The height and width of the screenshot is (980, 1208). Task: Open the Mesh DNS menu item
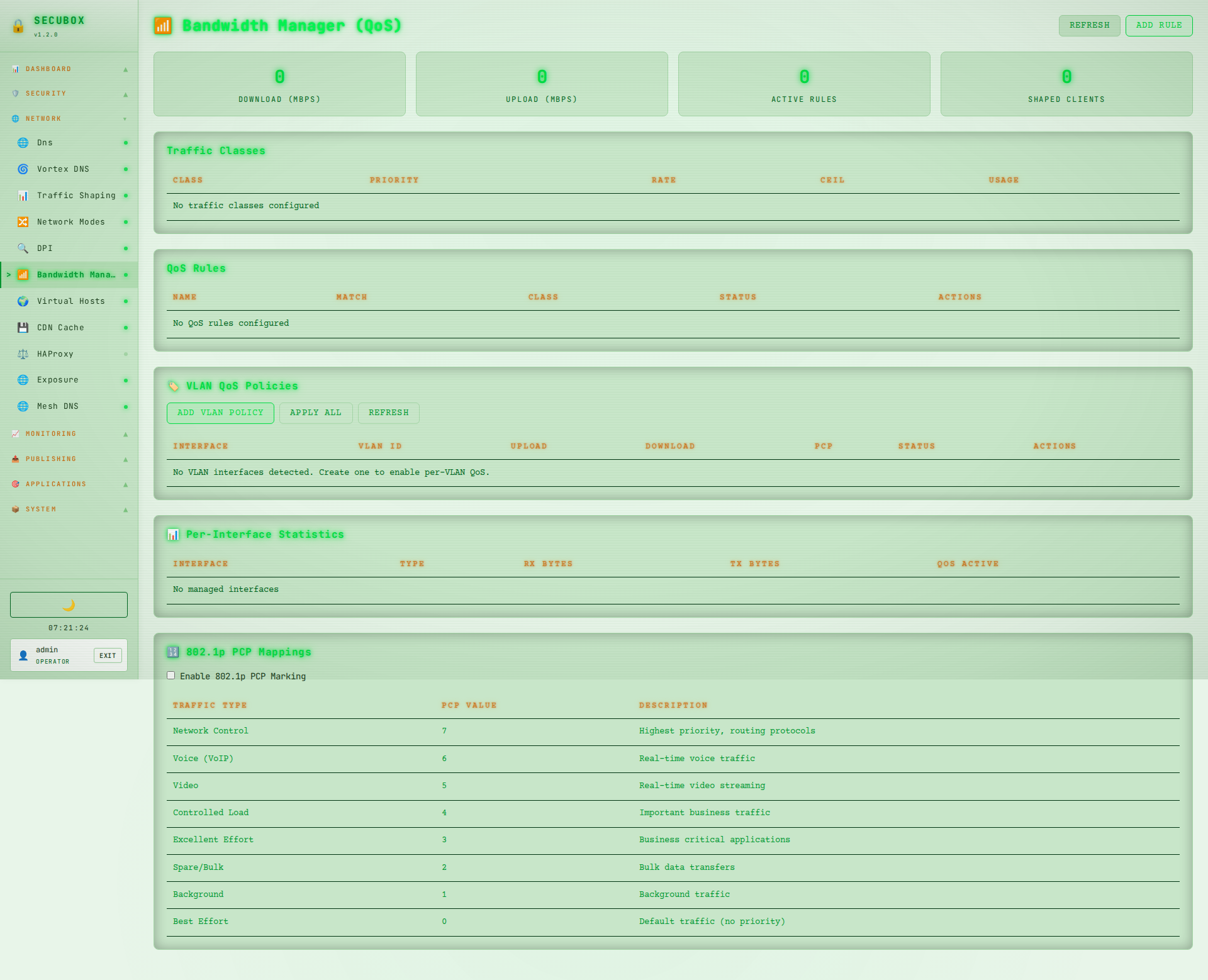(58, 406)
